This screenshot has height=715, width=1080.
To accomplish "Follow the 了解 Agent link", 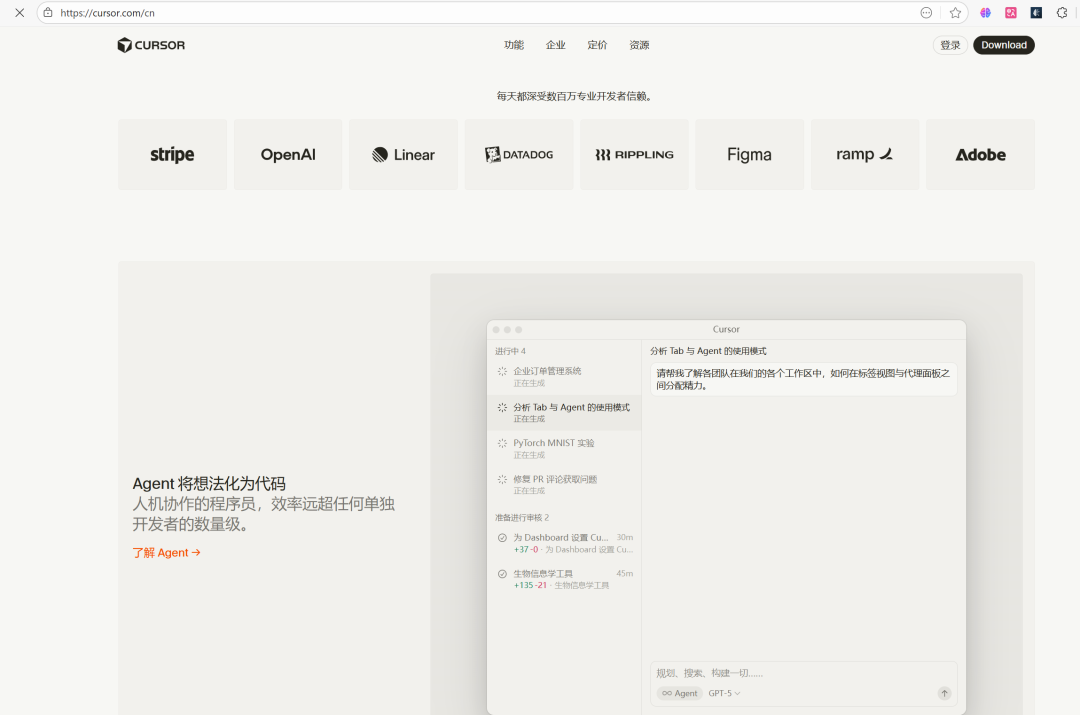I will point(167,552).
